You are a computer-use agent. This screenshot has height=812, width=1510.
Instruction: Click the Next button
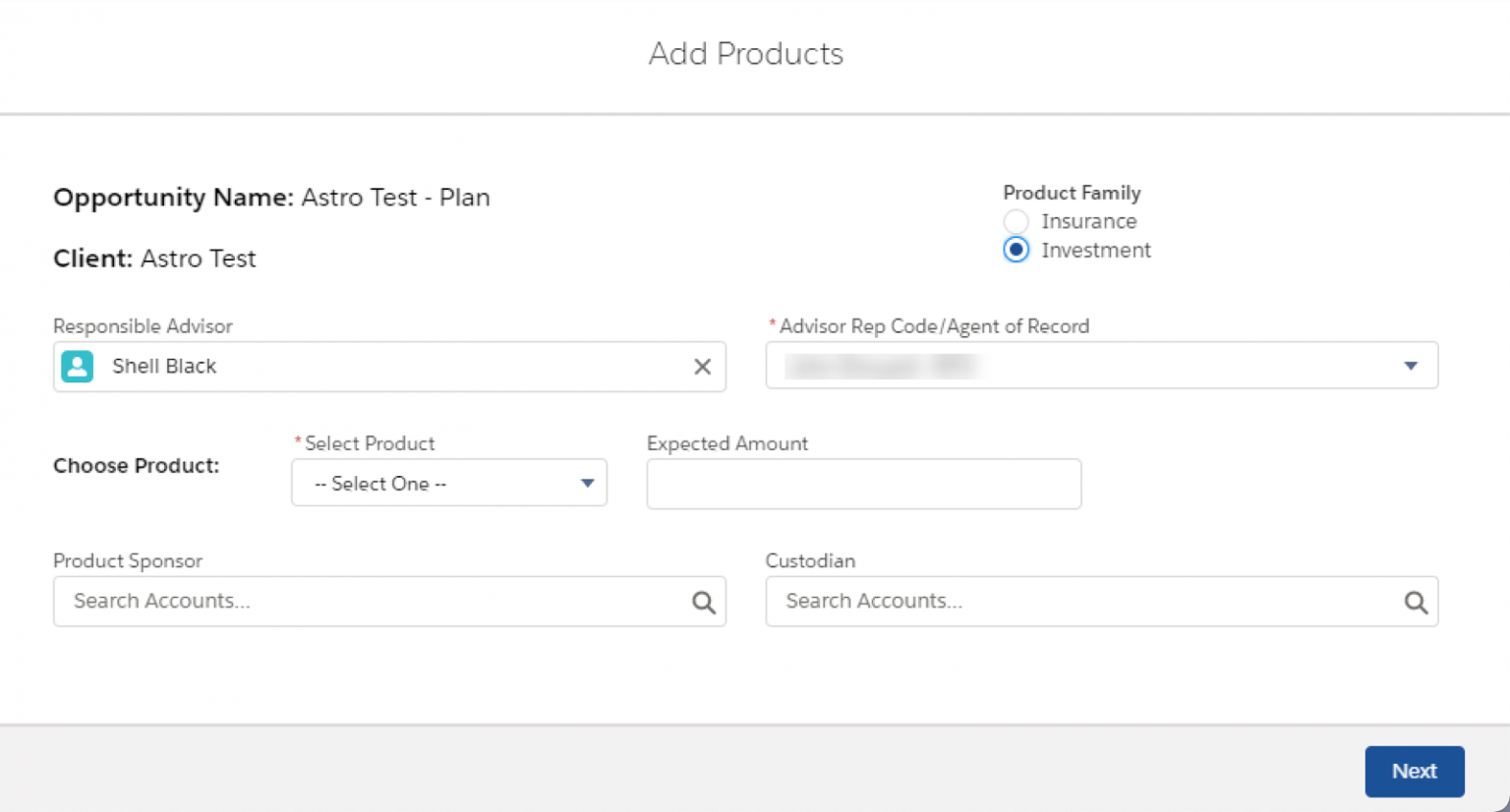pos(1414,771)
